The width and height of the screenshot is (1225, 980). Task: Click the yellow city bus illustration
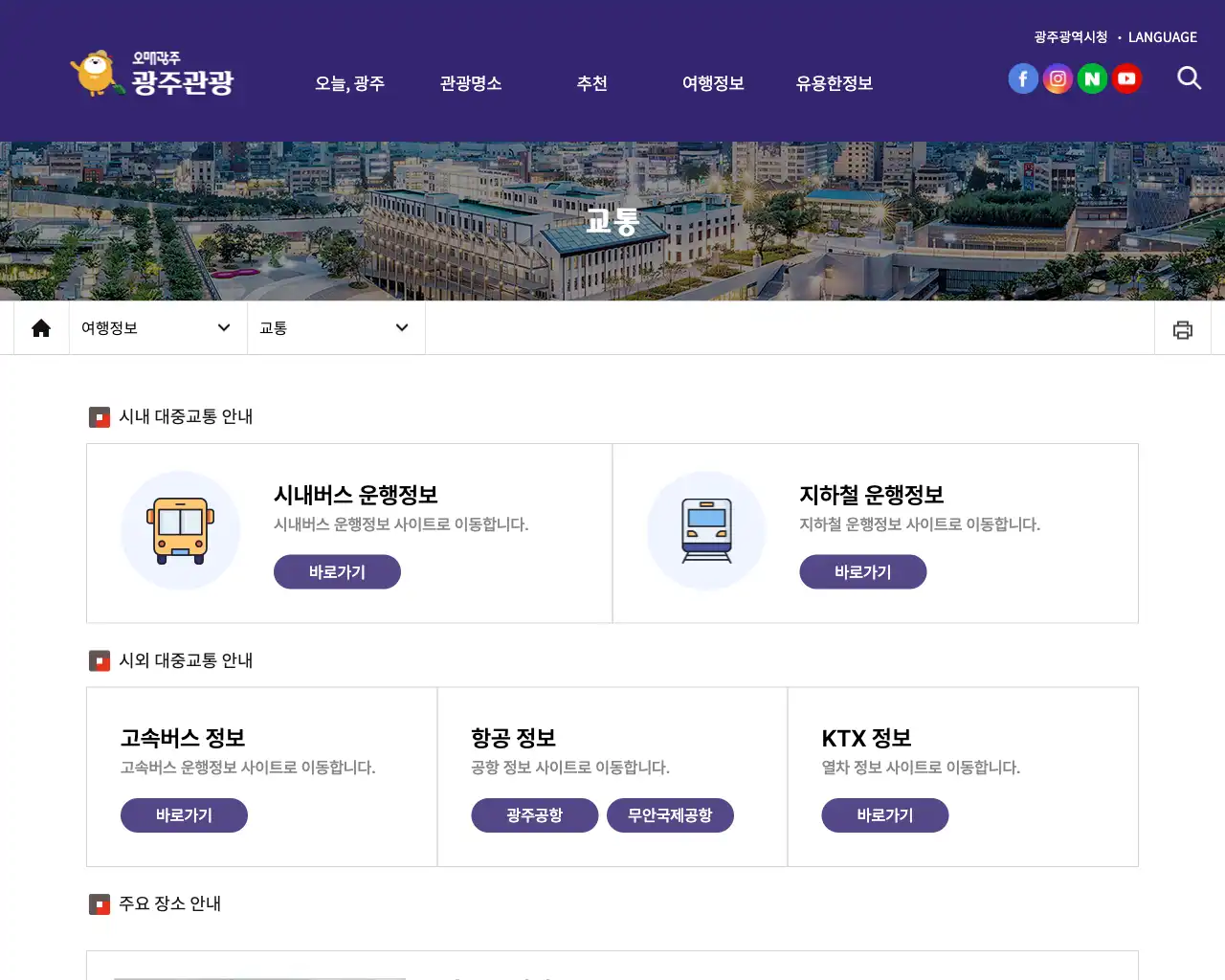(x=180, y=530)
